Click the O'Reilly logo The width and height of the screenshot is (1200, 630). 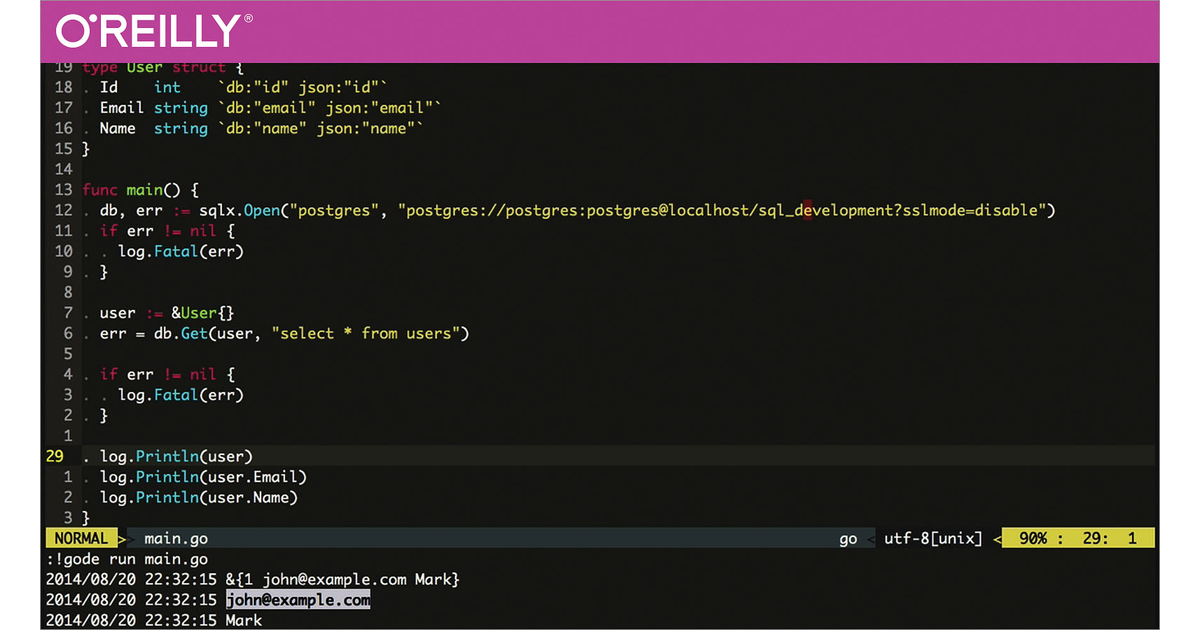[153, 31]
